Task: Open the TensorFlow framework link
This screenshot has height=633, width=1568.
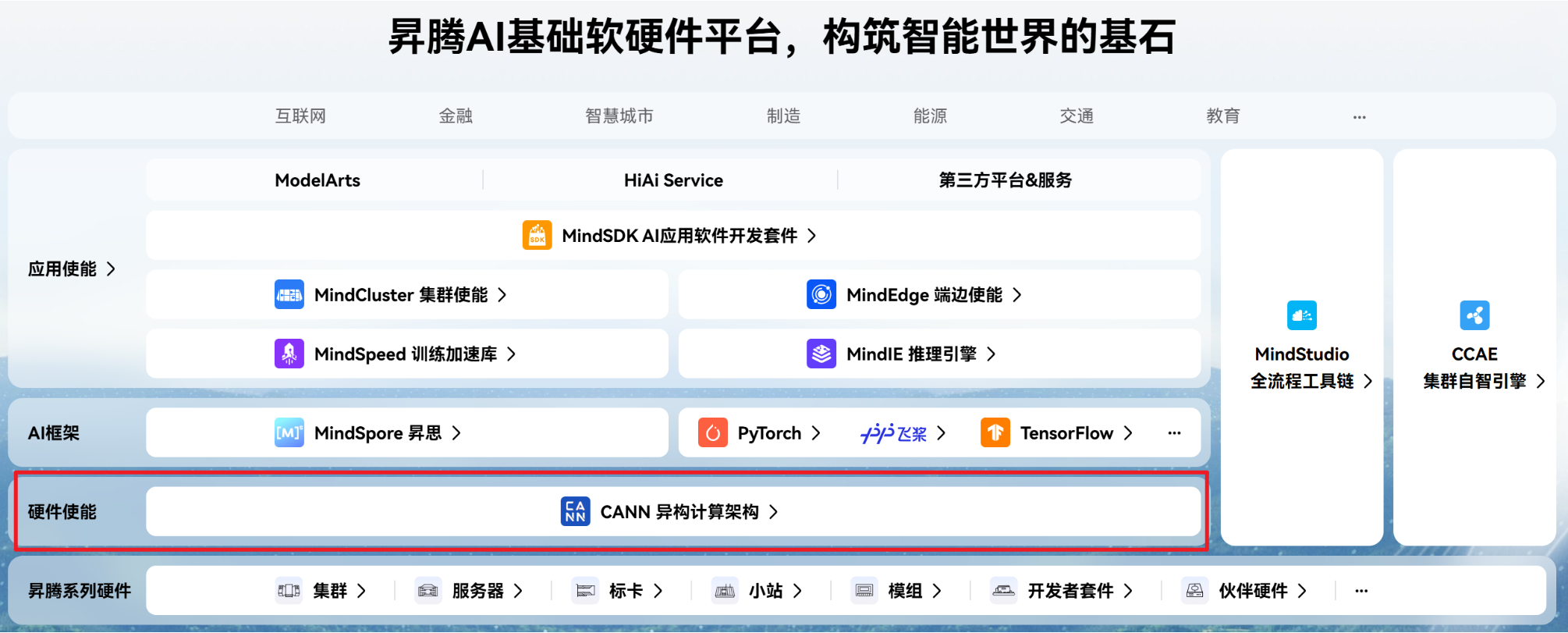Action: point(1067,433)
